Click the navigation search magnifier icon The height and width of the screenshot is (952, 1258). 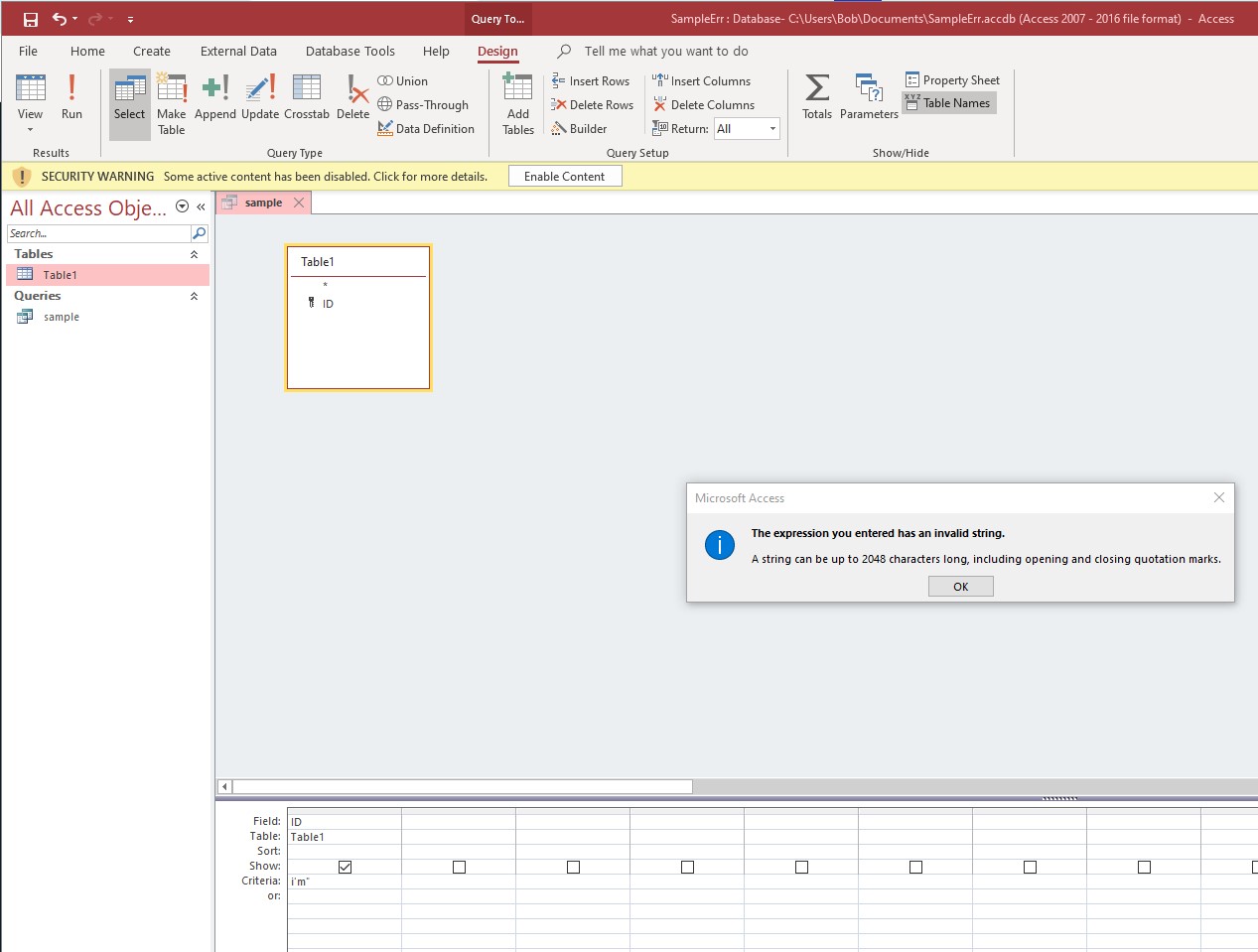pos(199,233)
